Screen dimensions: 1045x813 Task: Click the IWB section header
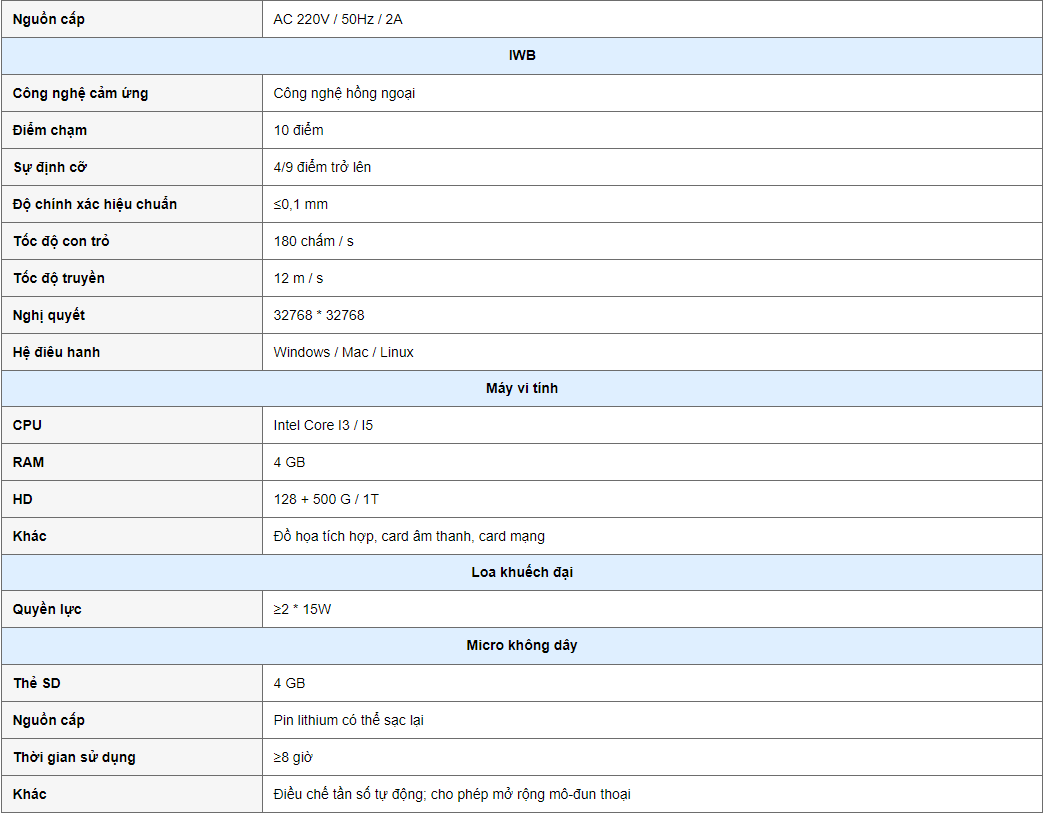[522, 56]
